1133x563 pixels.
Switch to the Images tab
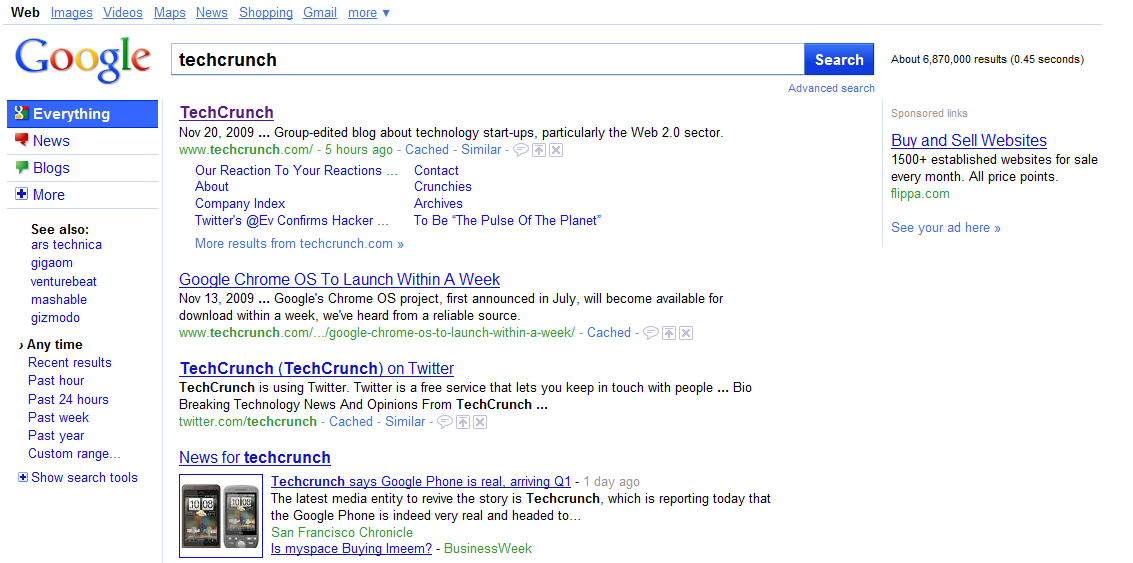(71, 13)
